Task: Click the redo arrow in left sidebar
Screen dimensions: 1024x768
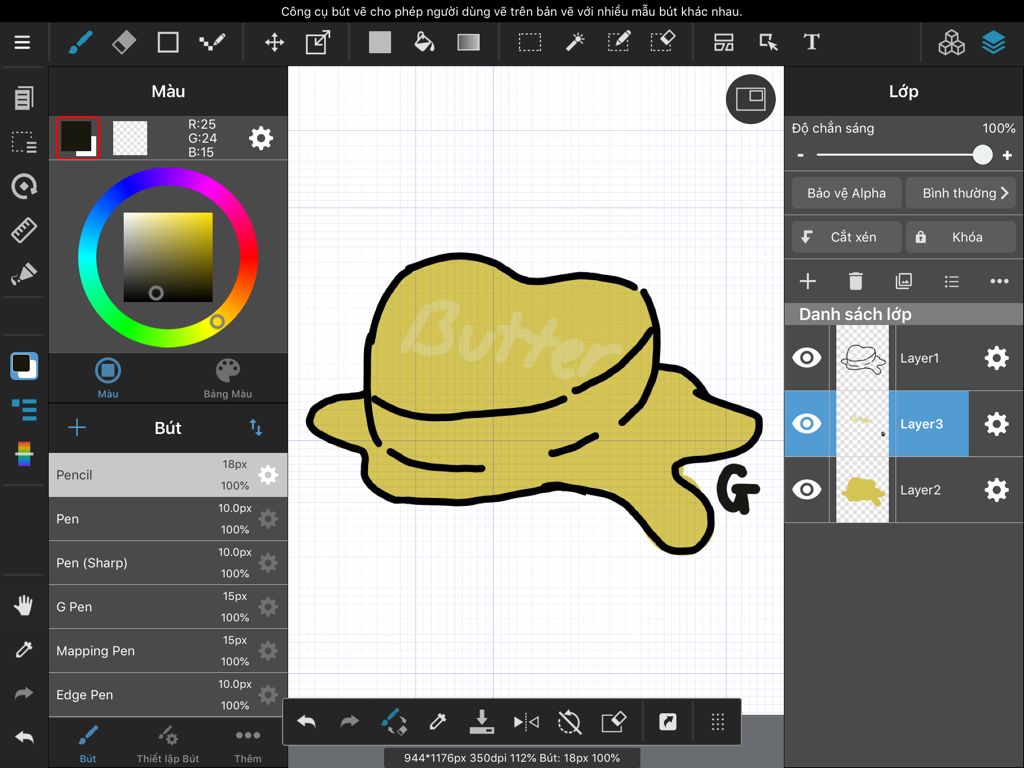Action: pos(24,694)
